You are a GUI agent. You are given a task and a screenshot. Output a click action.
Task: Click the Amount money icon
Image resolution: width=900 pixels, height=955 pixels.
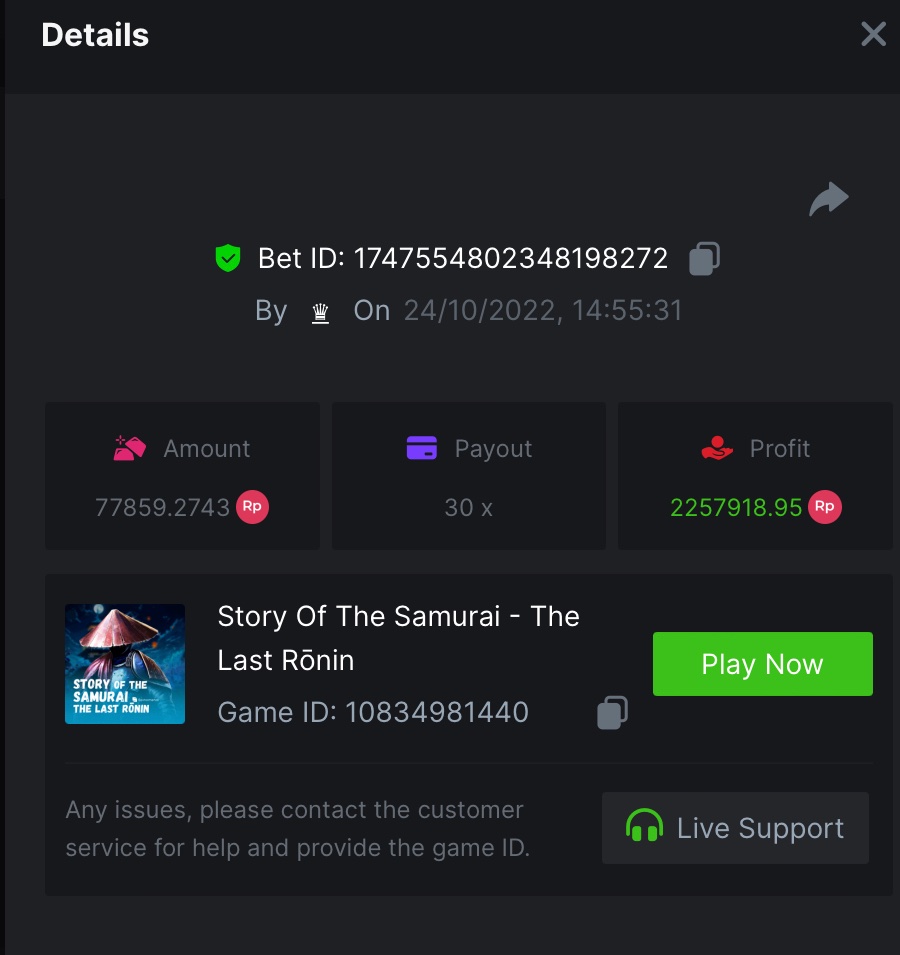(x=130, y=449)
